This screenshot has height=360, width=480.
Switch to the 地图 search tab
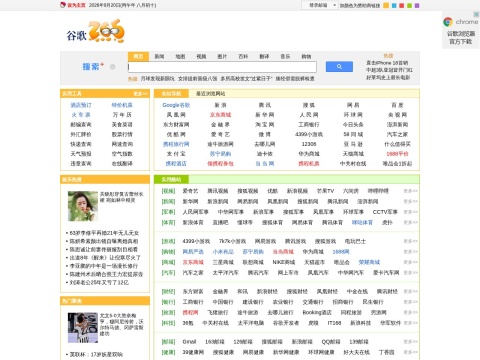click(180, 56)
